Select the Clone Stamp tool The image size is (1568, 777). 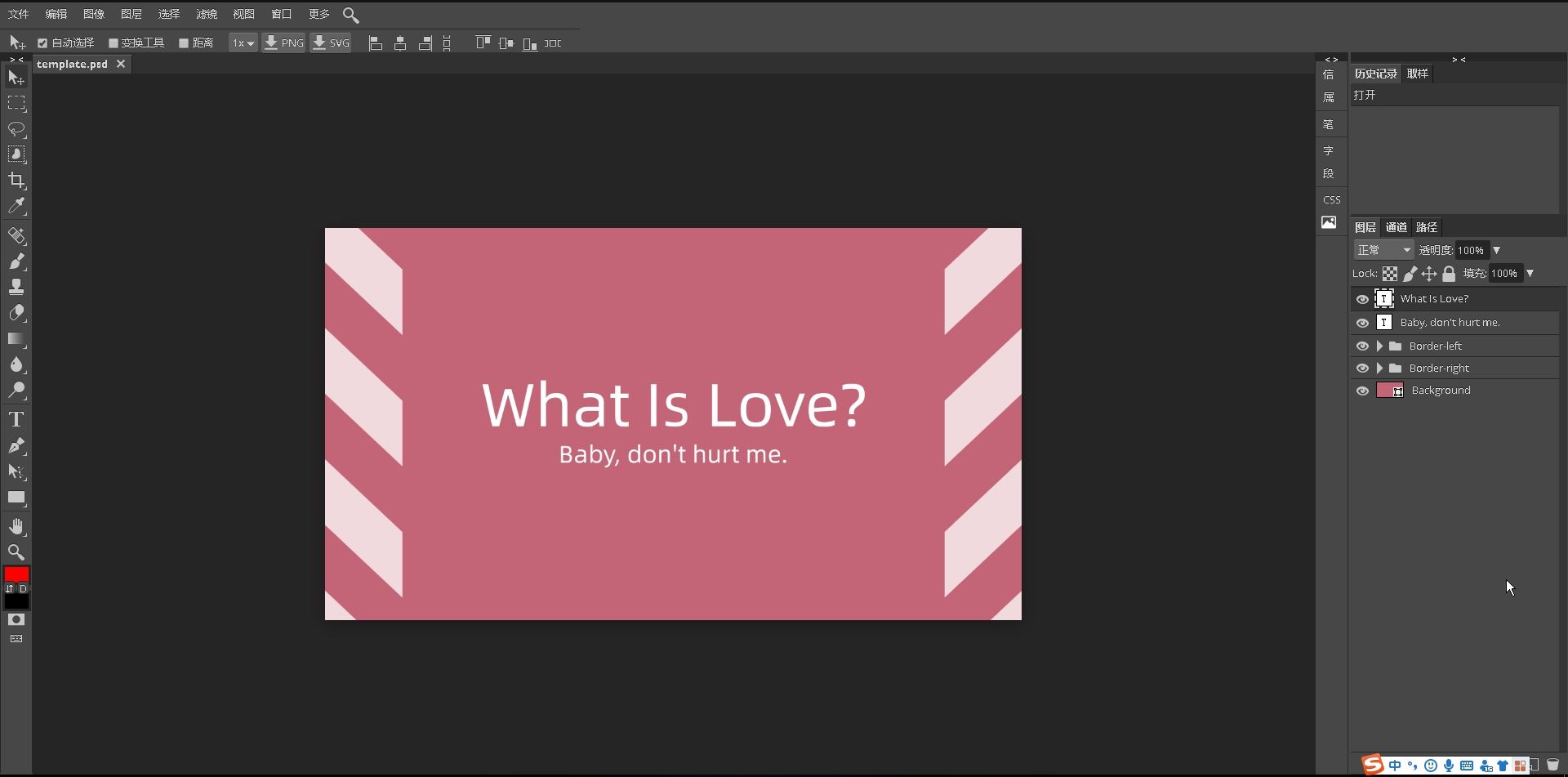click(x=16, y=287)
